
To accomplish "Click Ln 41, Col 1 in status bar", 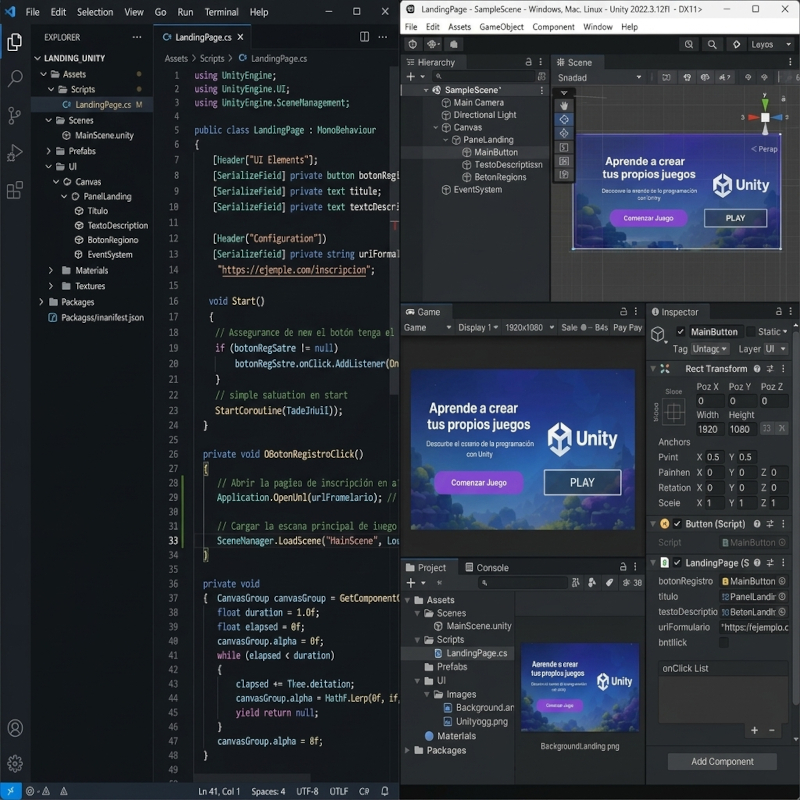I will pyautogui.click(x=219, y=791).
